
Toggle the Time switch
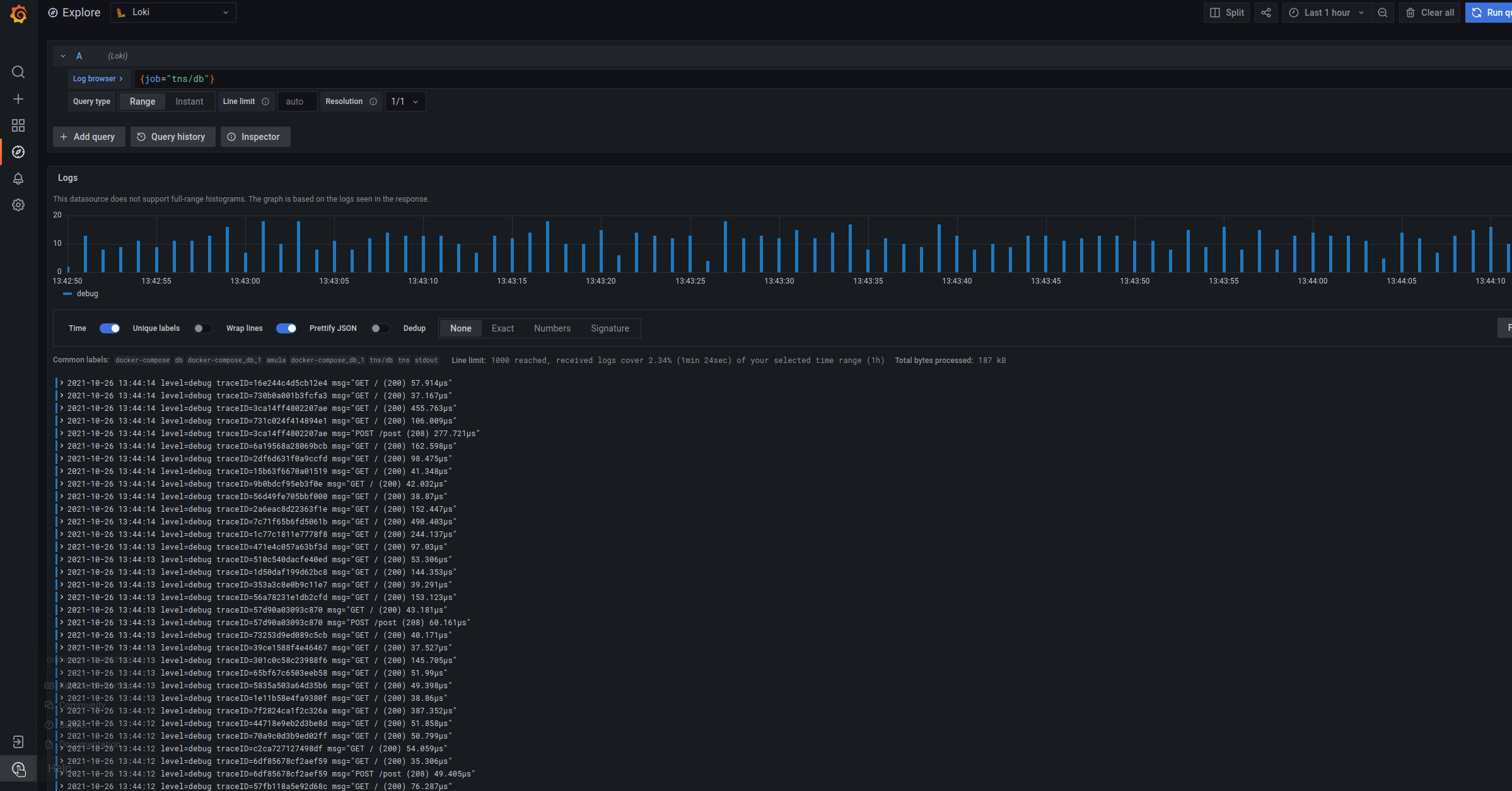click(x=110, y=328)
